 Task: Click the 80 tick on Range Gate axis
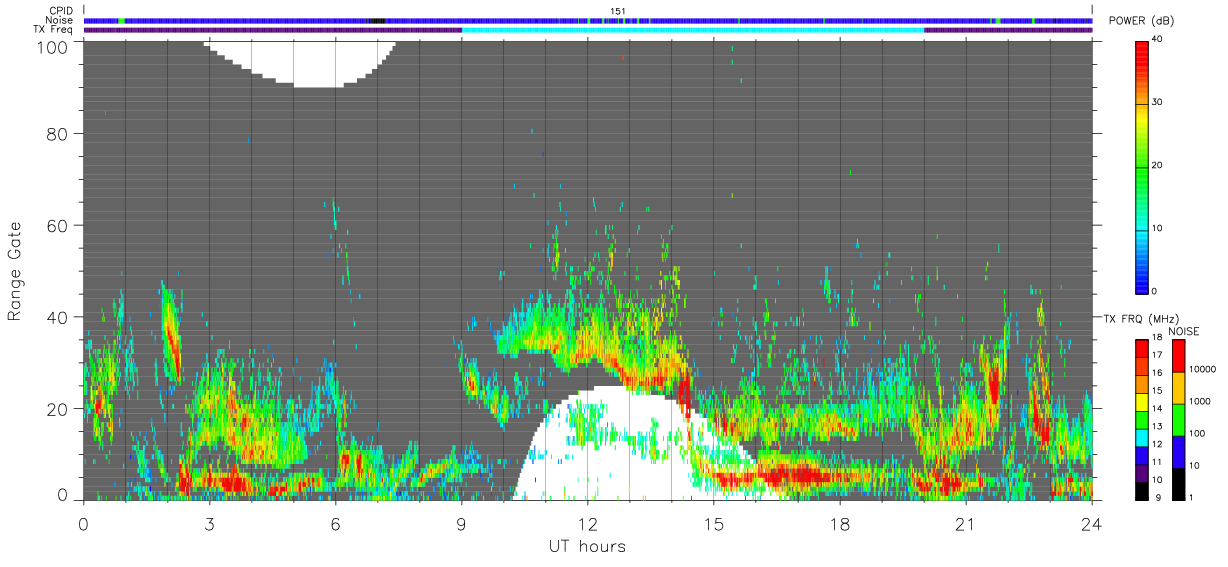pos(58,133)
